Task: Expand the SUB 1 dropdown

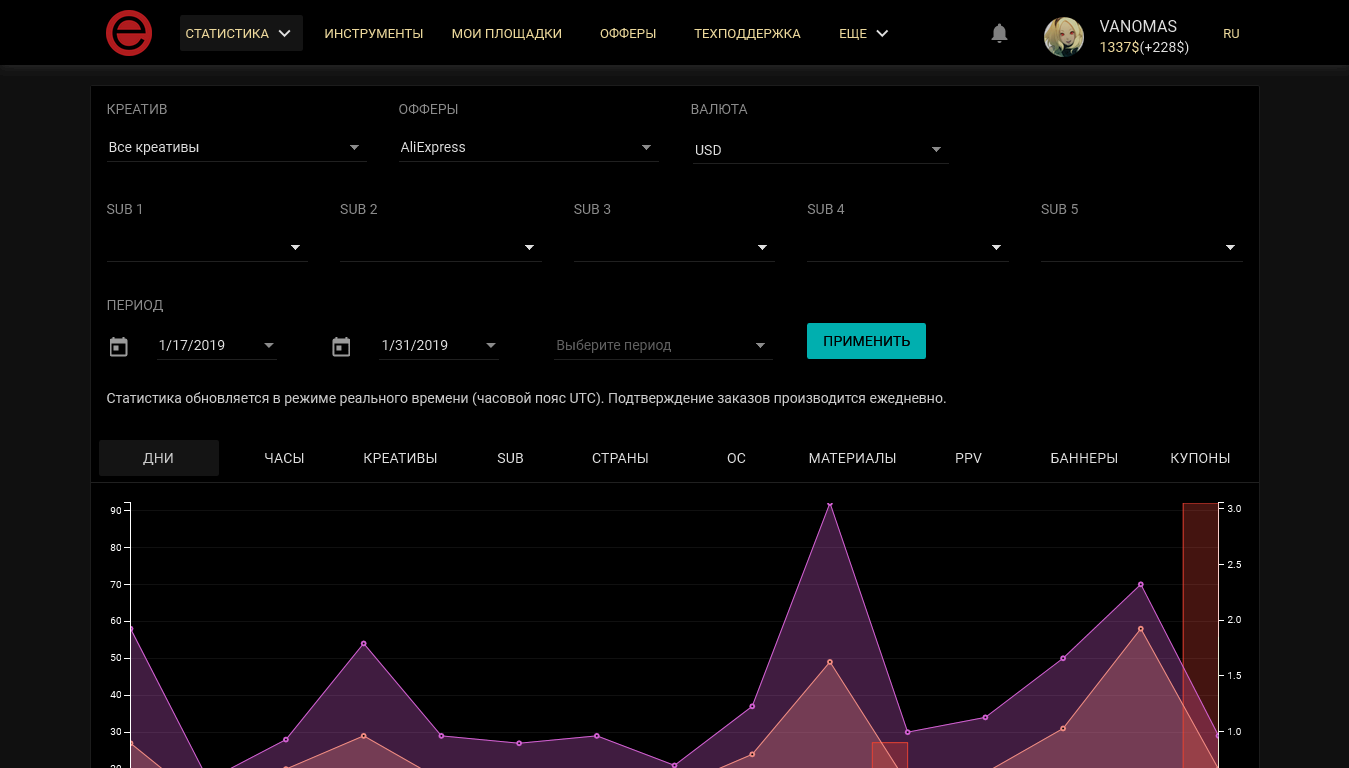Action: click(207, 247)
